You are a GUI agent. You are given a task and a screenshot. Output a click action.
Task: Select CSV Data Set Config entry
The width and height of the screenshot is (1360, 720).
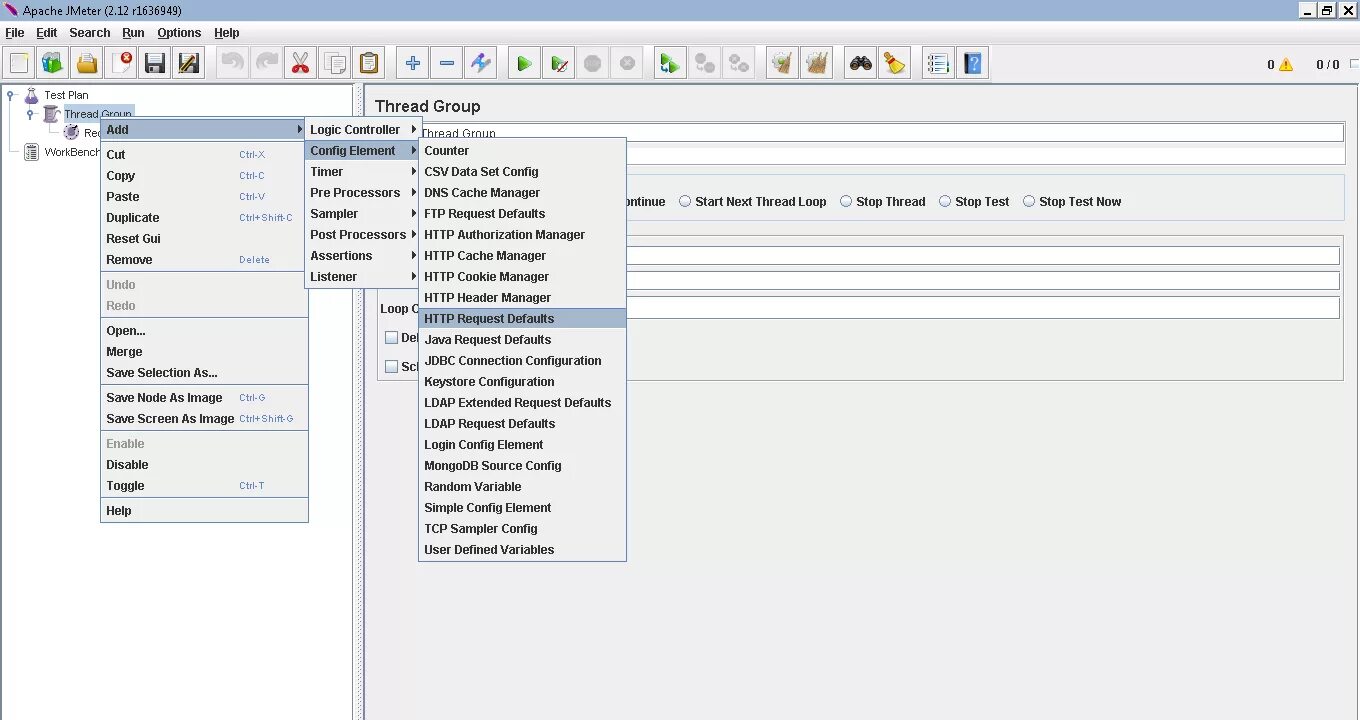(522, 171)
